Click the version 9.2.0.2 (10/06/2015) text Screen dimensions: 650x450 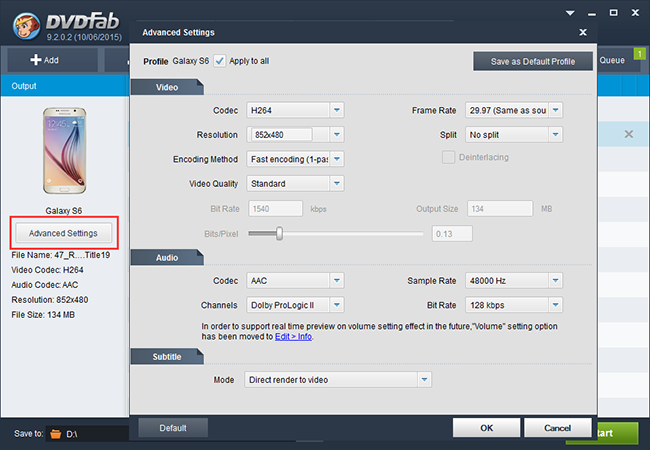[84, 37]
